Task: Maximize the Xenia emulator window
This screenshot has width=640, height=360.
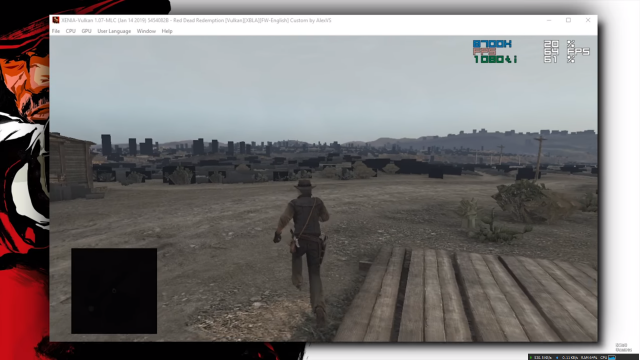Action: [x=568, y=20]
